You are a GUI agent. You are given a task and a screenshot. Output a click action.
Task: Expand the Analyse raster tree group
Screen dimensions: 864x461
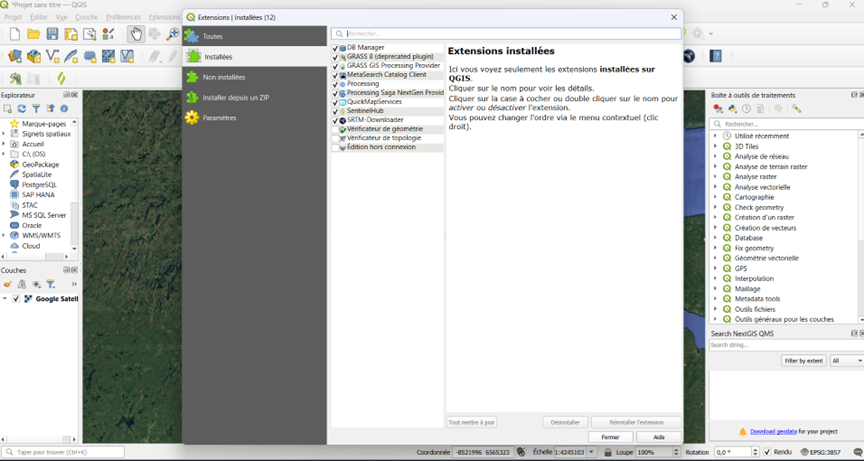pos(716,177)
